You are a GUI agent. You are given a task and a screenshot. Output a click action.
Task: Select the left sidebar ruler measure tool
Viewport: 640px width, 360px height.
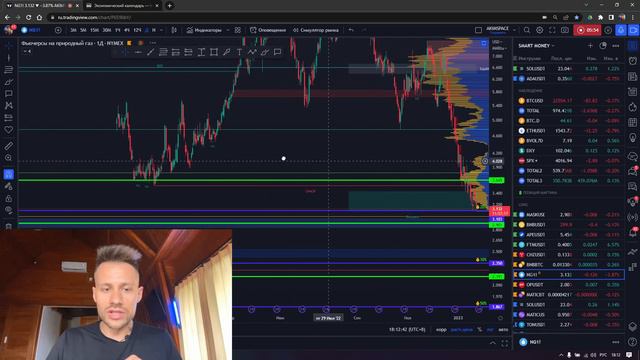click(9, 146)
